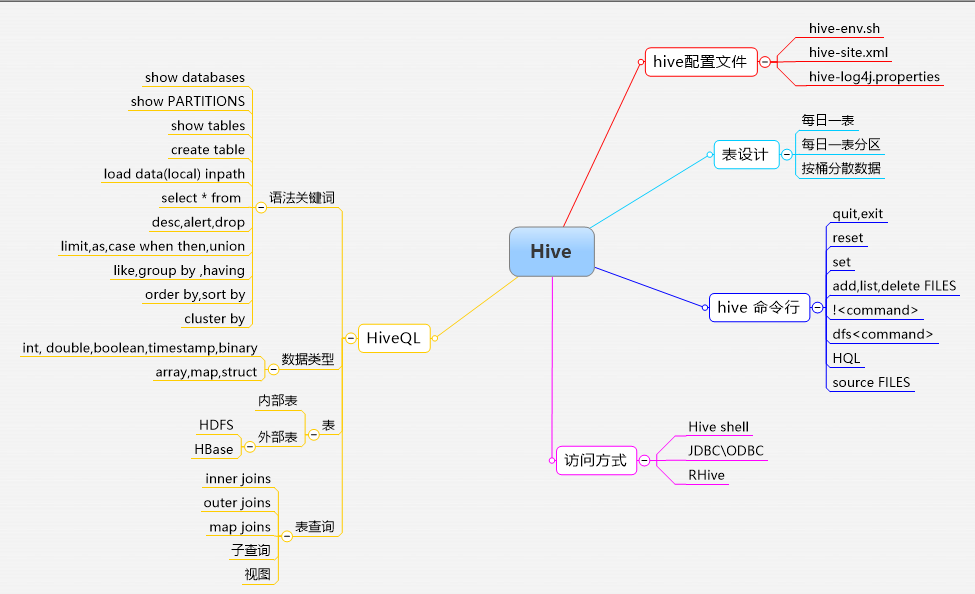Select the source FILES node

[x=869, y=382]
